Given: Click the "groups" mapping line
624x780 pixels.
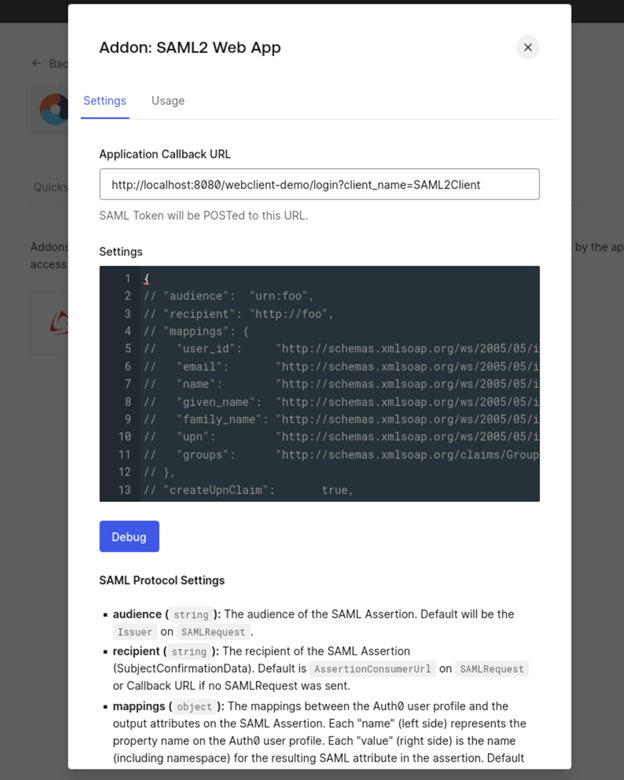Looking at the screenshot, I should (x=341, y=455).
